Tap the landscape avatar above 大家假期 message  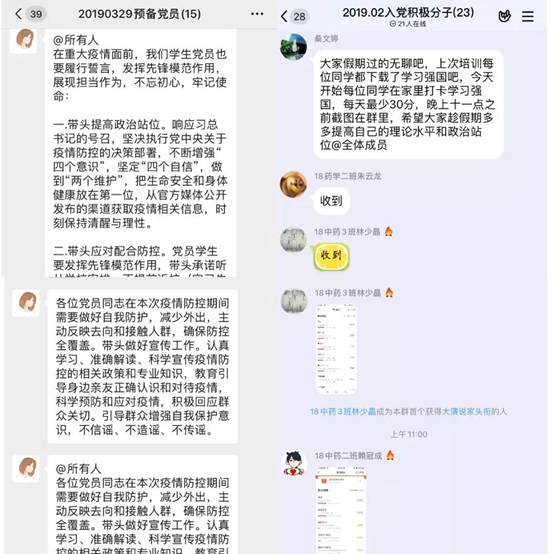pyautogui.click(x=293, y=47)
